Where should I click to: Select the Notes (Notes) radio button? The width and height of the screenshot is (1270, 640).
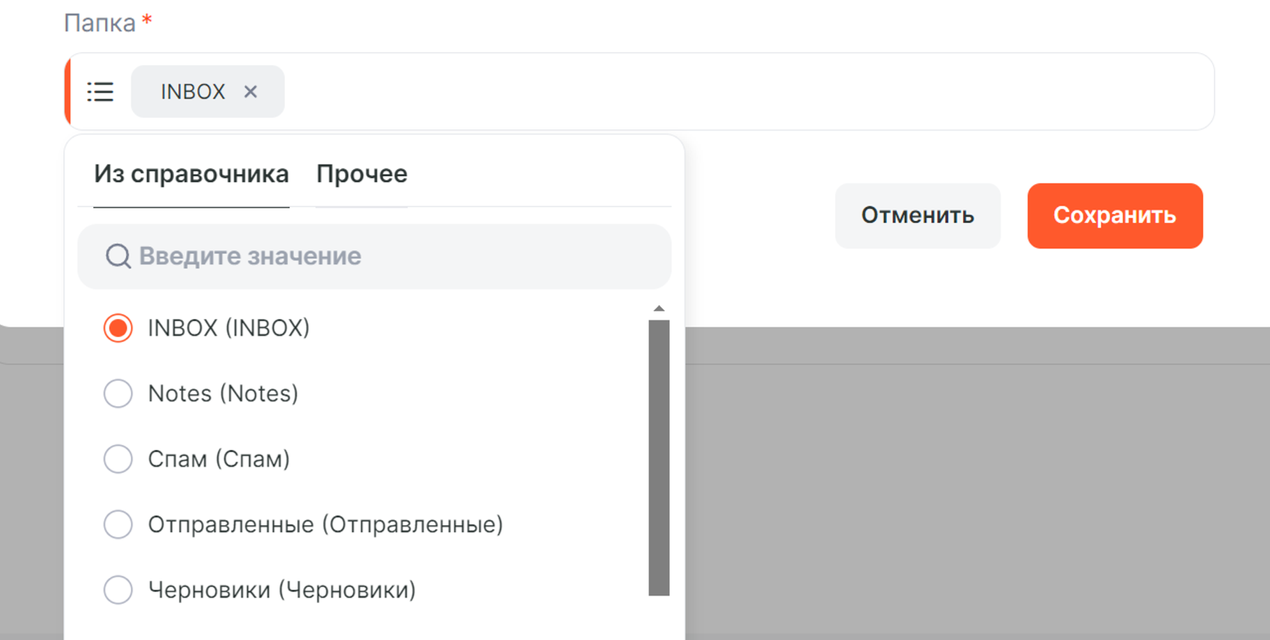(118, 394)
